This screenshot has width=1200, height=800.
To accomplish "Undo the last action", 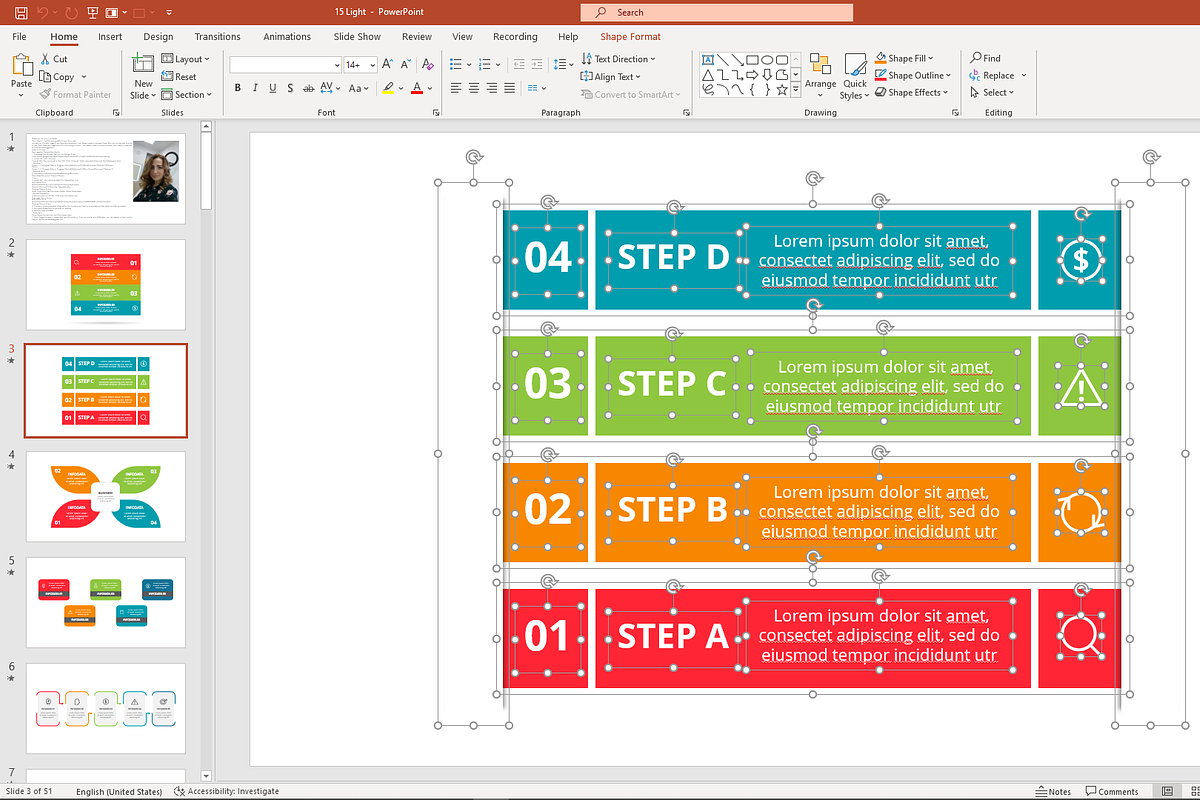I will 43,13.
